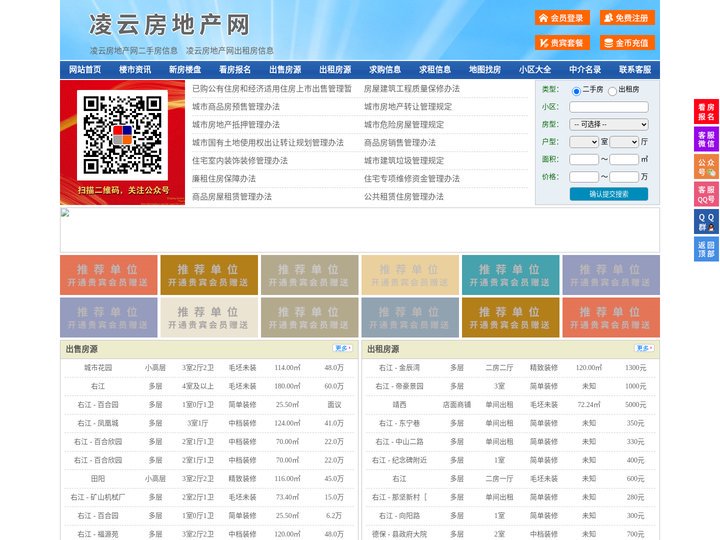720x540 pixels.
Task: Click the broken image icon banner
Action: point(360,230)
